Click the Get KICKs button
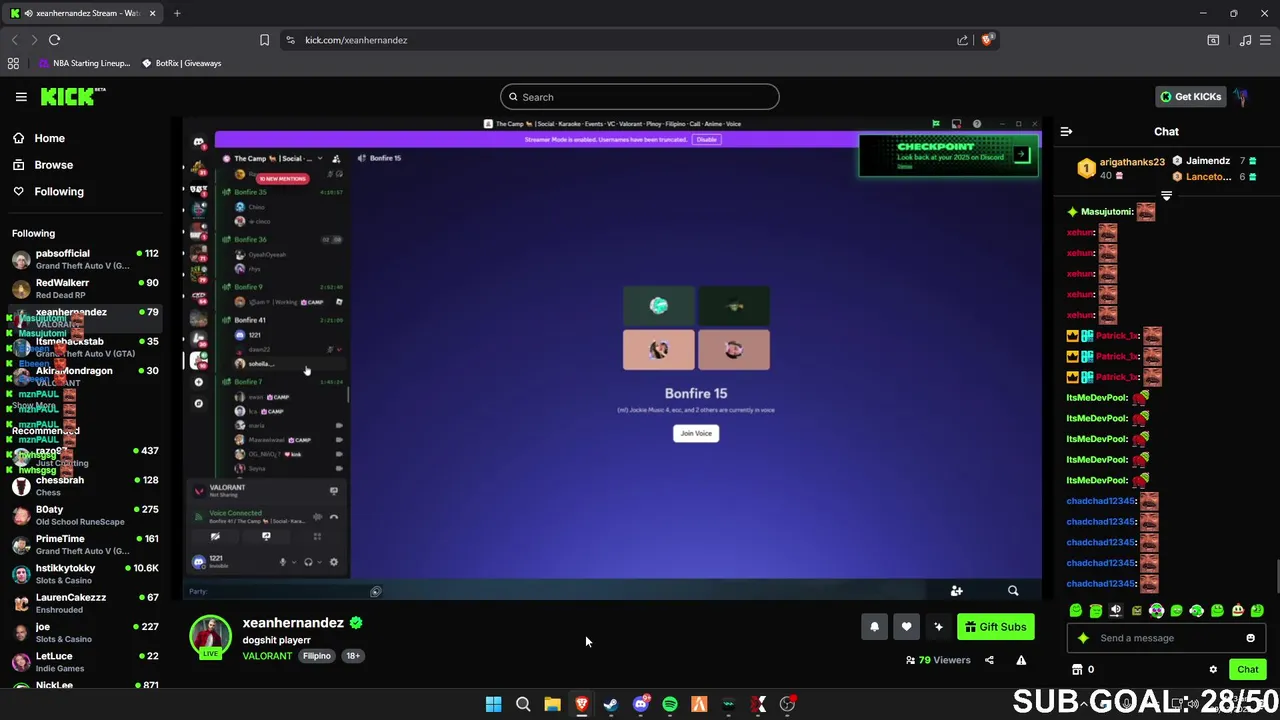Image resolution: width=1280 pixels, height=720 pixels. coord(1191,97)
